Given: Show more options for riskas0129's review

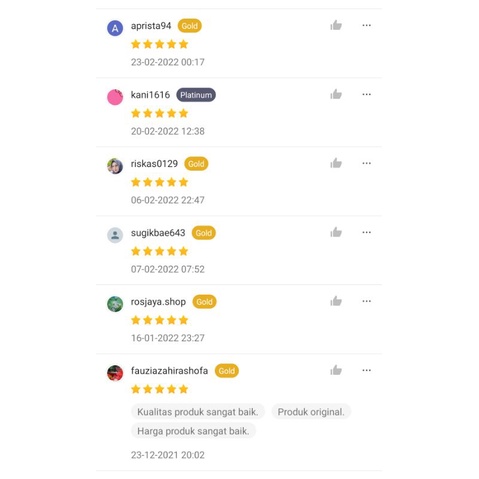Looking at the screenshot, I should (366, 163).
